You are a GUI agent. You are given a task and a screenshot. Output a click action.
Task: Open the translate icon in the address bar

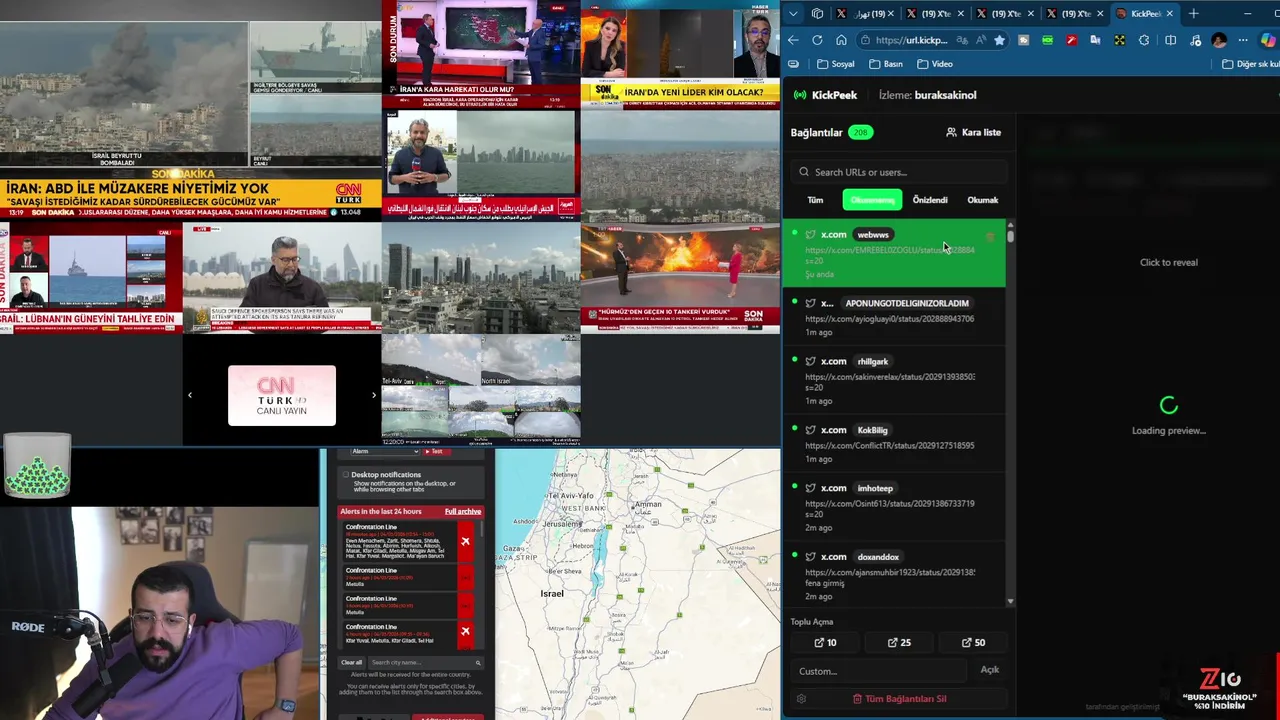[x=961, y=40]
